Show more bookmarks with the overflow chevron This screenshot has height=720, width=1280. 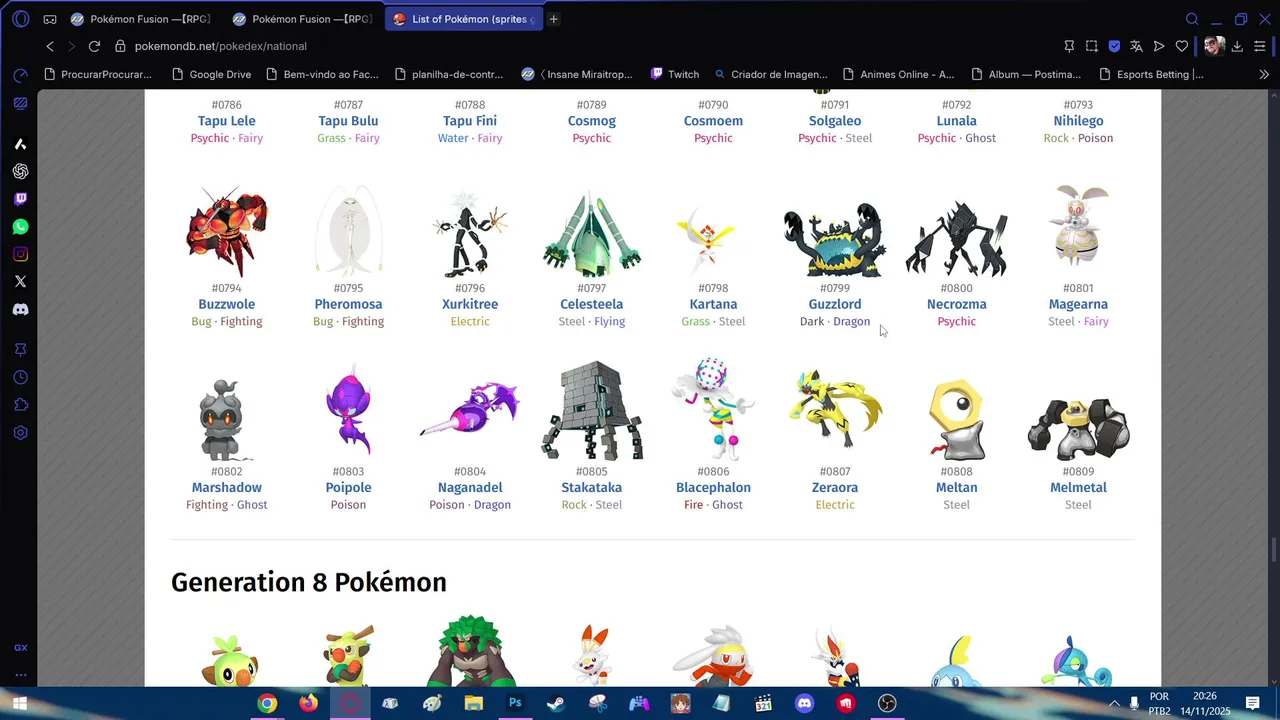[1264, 74]
